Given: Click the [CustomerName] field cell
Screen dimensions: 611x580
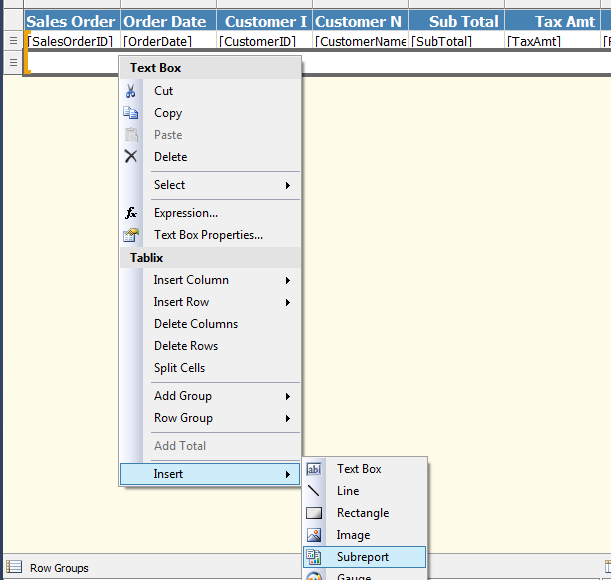Looking at the screenshot, I should pos(360,41).
